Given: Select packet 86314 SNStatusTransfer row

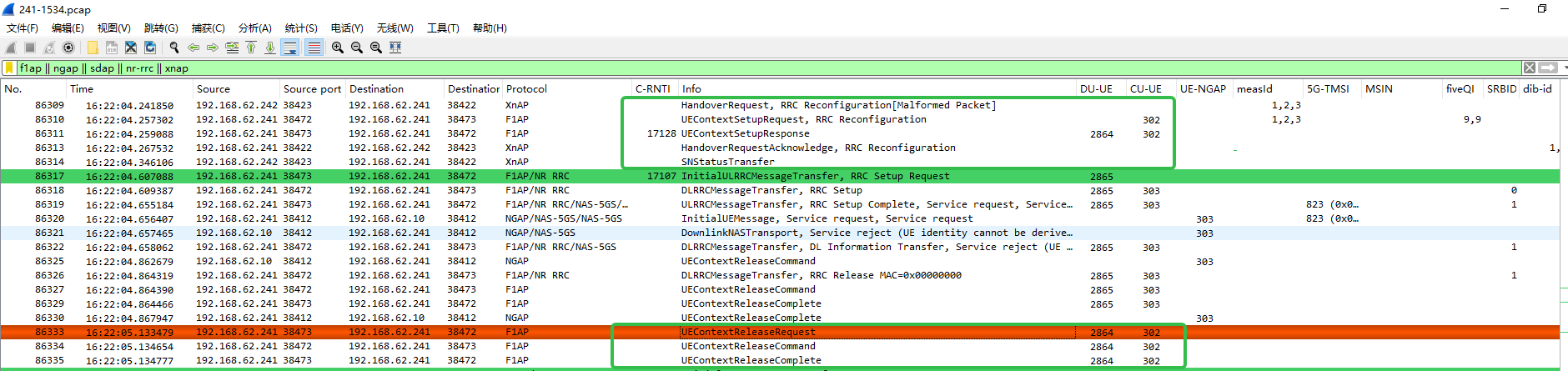Looking at the screenshot, I should click(x=780, y=162).
